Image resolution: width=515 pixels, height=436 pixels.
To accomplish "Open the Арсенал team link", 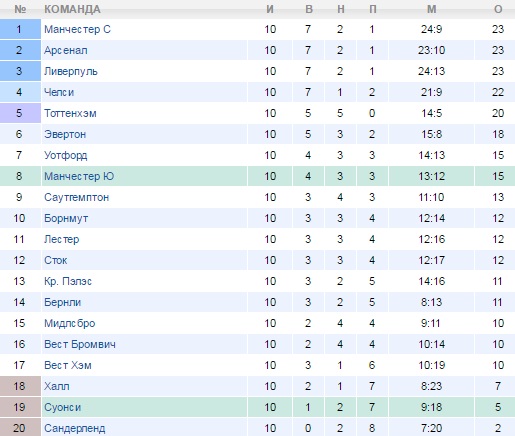I will [66, 50].
